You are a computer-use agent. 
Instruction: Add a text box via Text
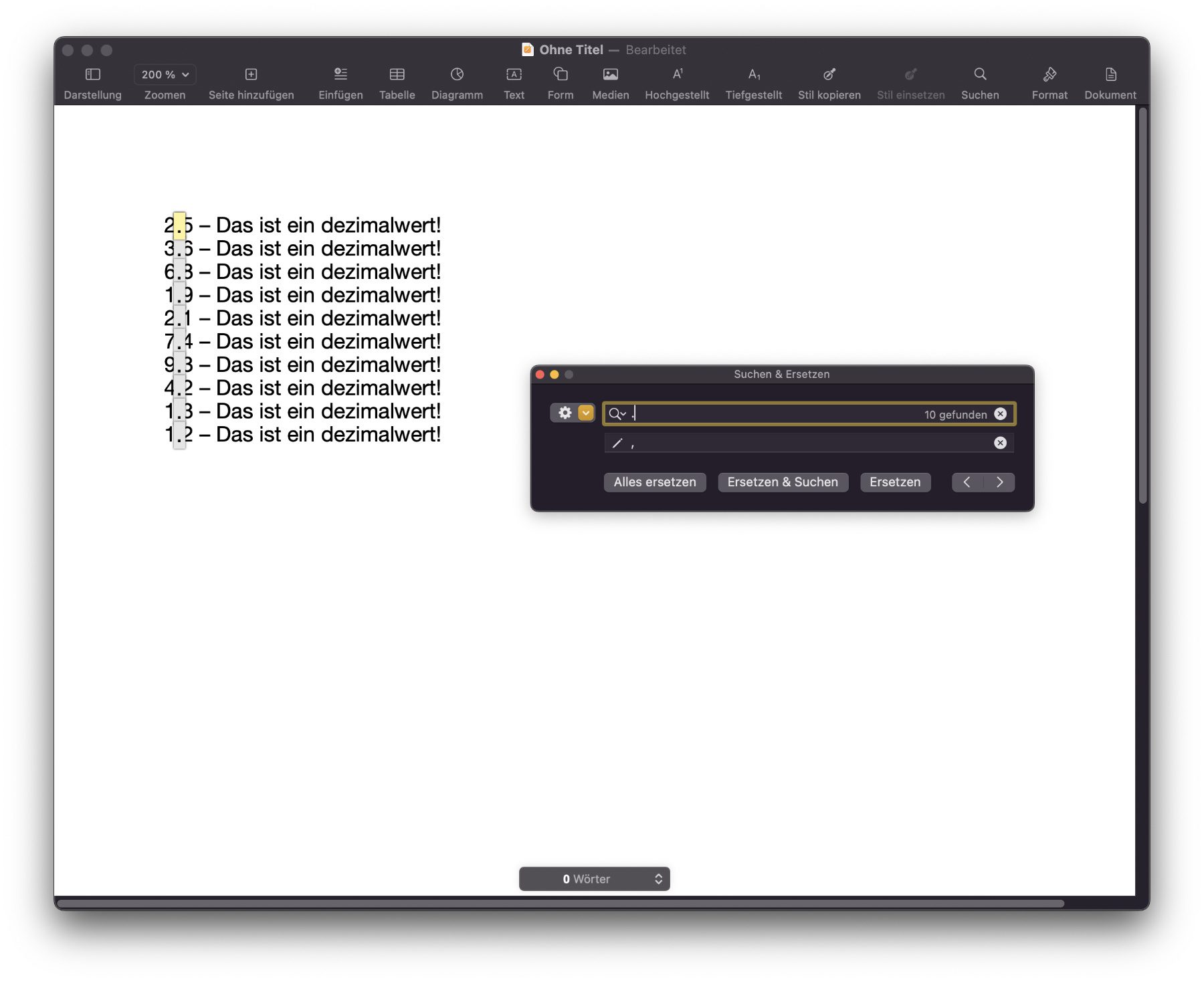point(514,83)
